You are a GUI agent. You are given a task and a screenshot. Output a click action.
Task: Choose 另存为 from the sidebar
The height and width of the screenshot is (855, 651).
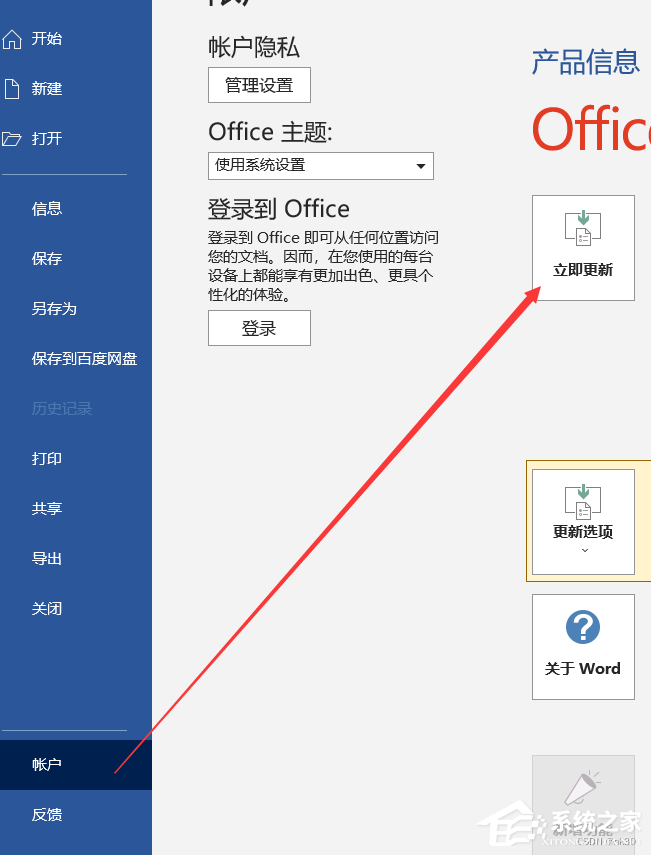tap(76, 309)
